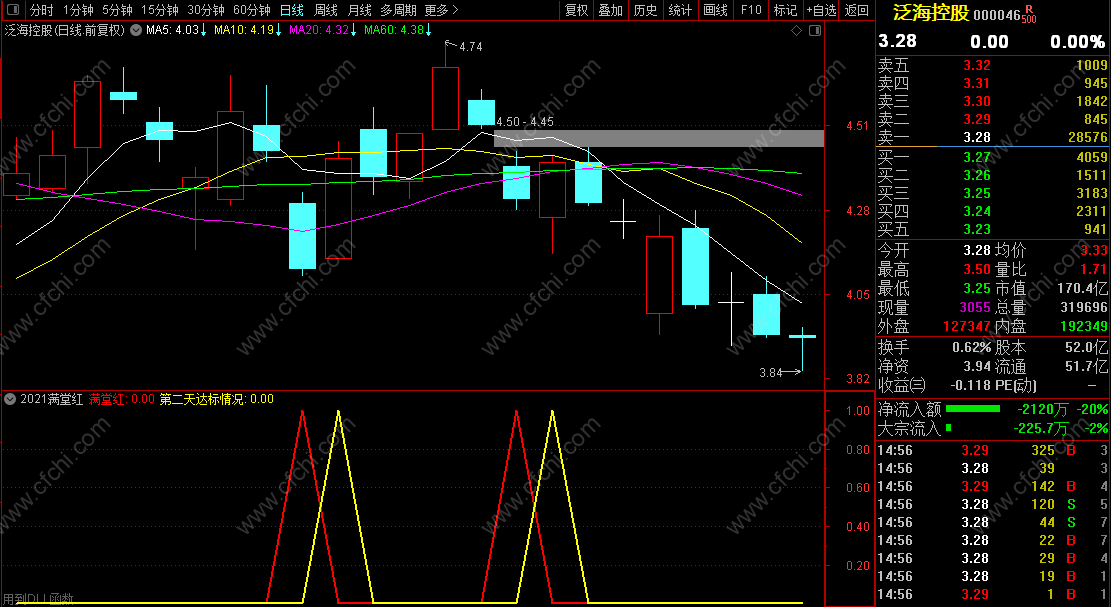Switch to 日线 daily chart

pos(291,10)
